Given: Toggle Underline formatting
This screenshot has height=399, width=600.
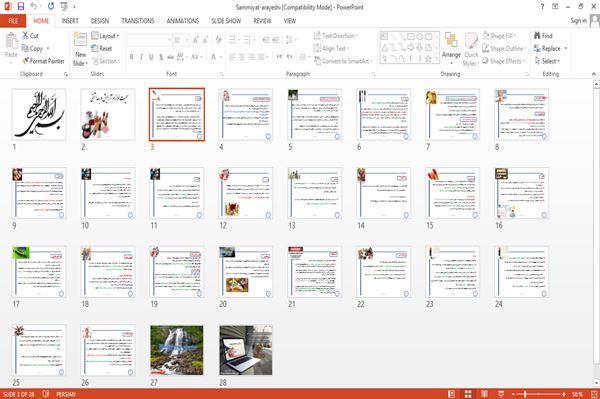Looking at the screenshot, I should coord(151,57).
